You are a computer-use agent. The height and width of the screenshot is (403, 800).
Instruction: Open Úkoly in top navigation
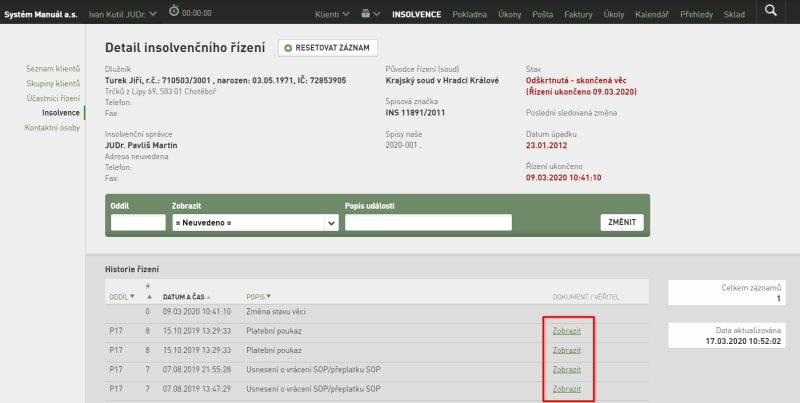[x=614, y=14]
